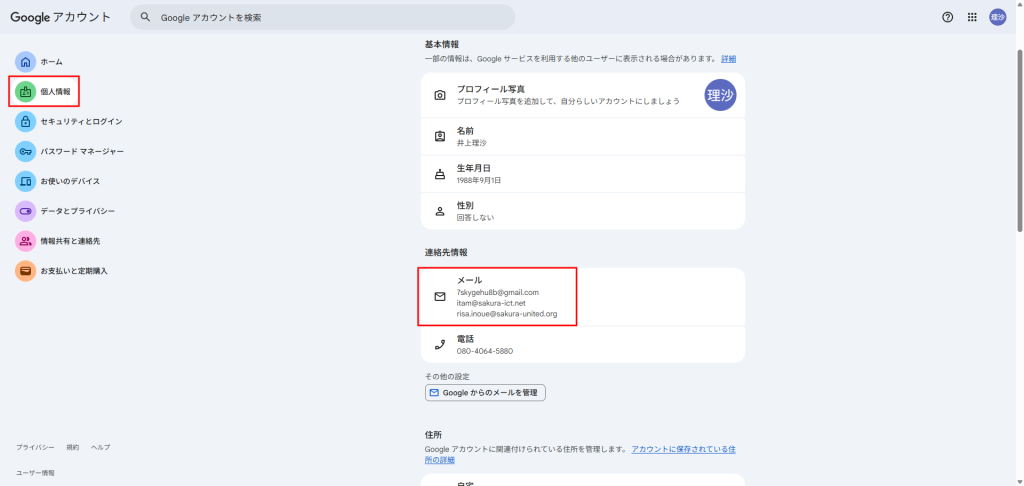Viewport: 1024px width, 486px height.
Task: Open the 理沙 account avatar menu
Action: (x=997, y=17)
